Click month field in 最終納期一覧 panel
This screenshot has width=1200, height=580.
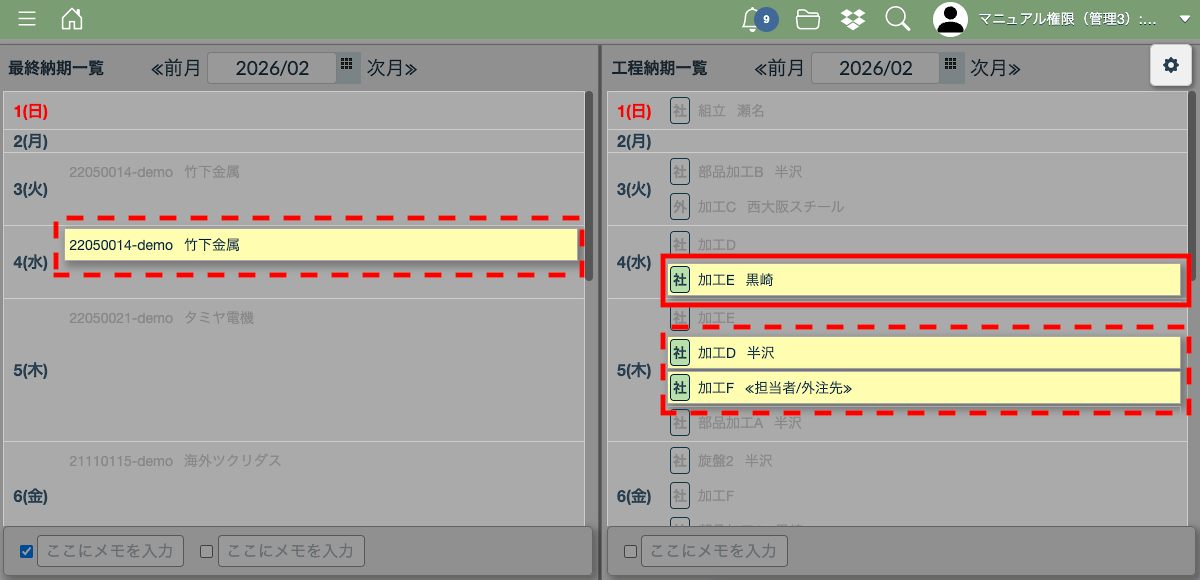coord(271,68)
